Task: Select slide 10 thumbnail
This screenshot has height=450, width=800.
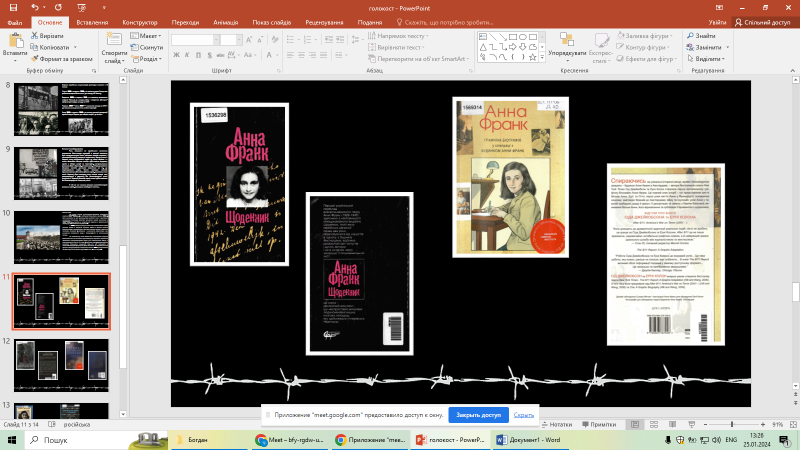Action: click(x=61, y=237)
